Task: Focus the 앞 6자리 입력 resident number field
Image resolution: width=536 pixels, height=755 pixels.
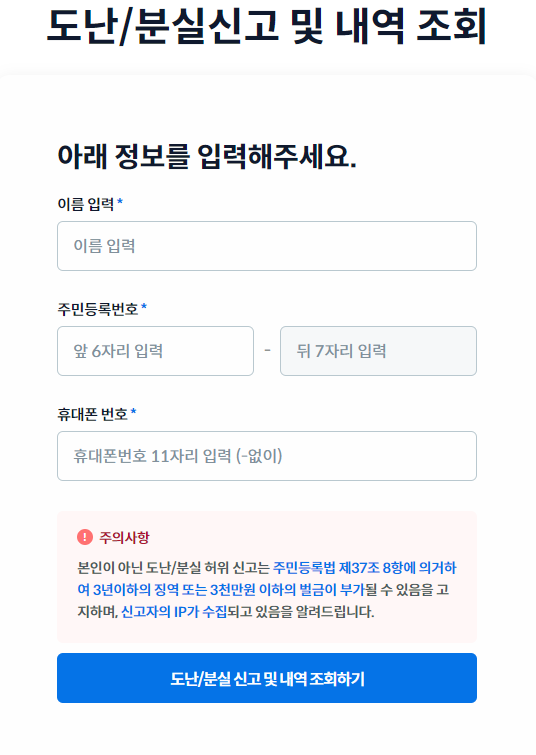Action: 156,351
